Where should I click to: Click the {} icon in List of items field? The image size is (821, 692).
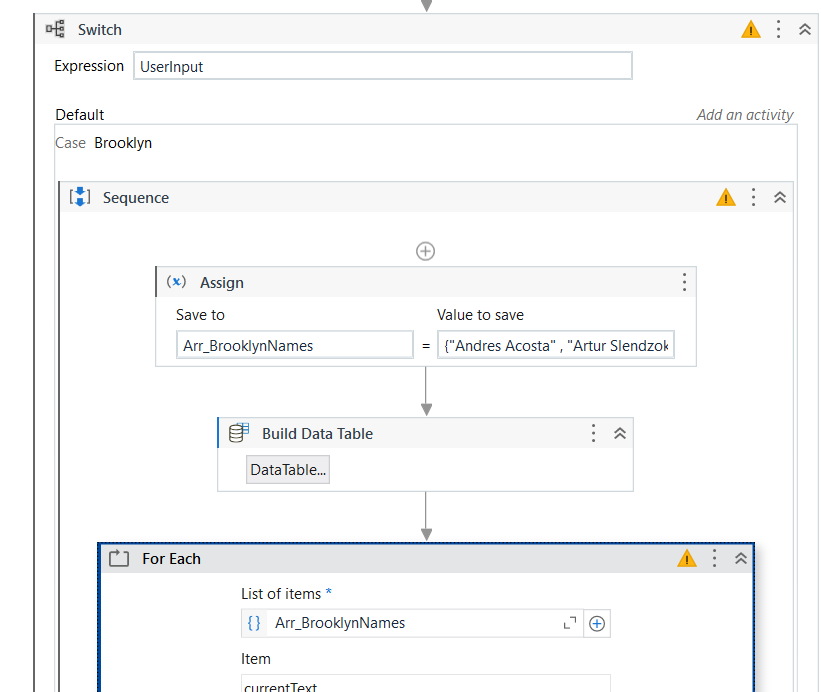click(x=254, y=622)
